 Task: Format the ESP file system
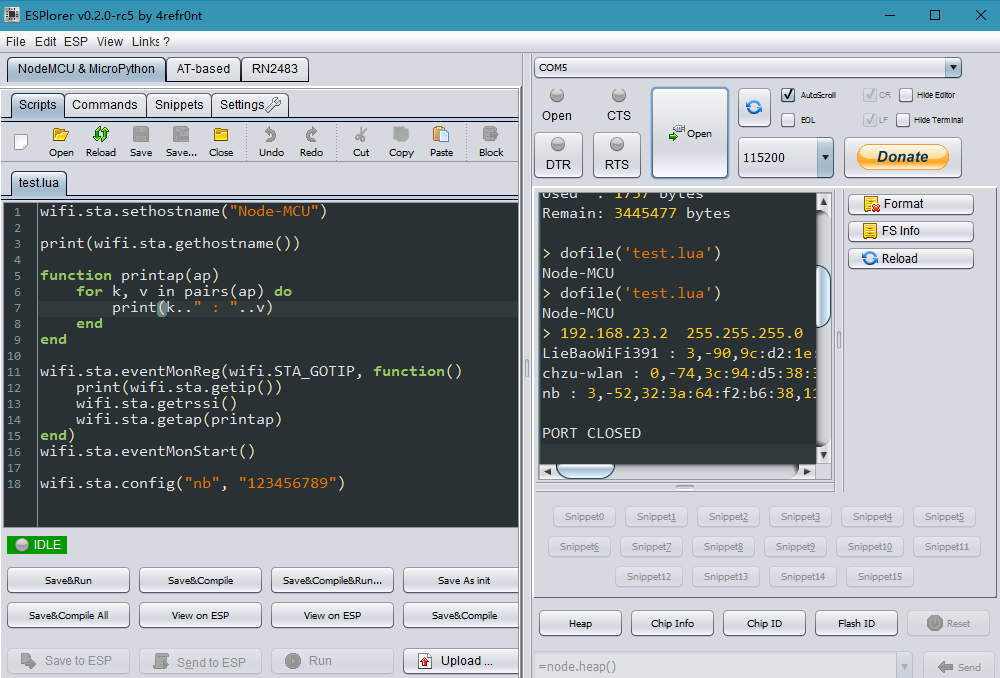click(x=911, y=204)
